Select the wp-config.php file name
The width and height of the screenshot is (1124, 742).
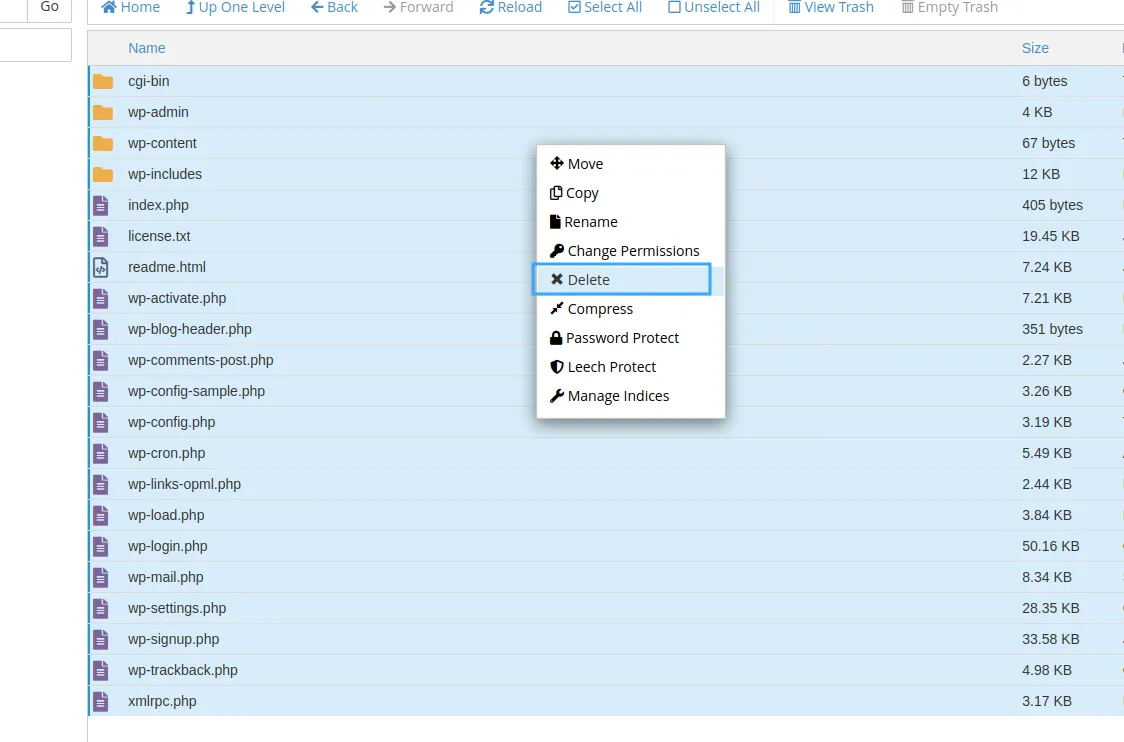click(171, 422)
